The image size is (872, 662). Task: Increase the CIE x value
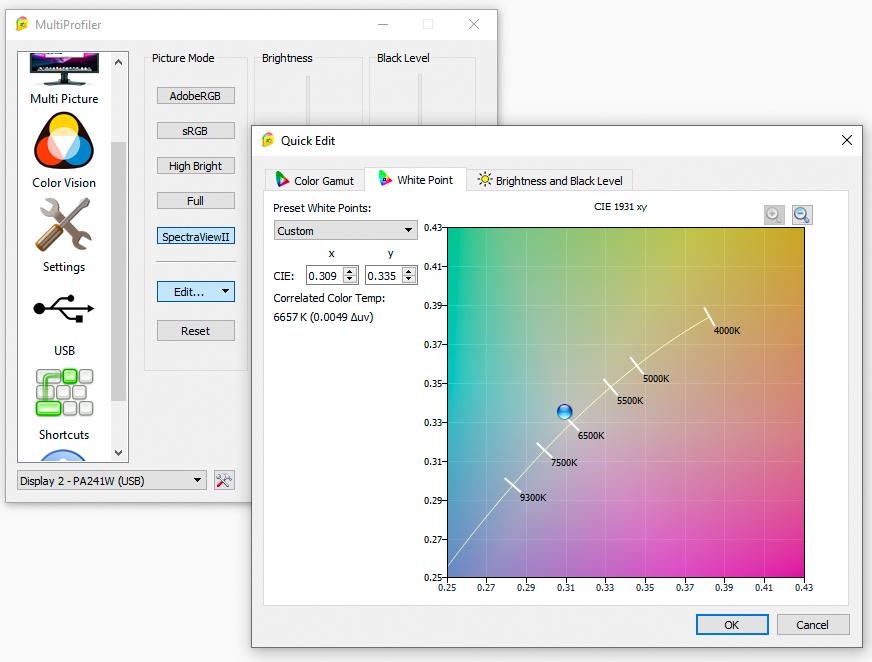(350, 271)
